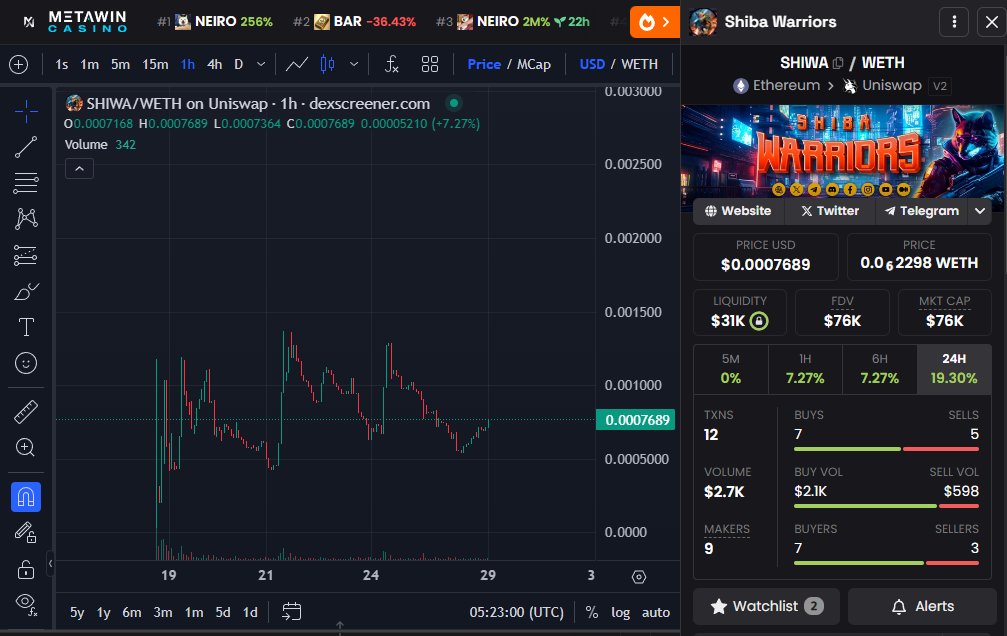
Task: Close the Shiba Warriors panel
Action: pyautogui.click(x=992, y=22)
